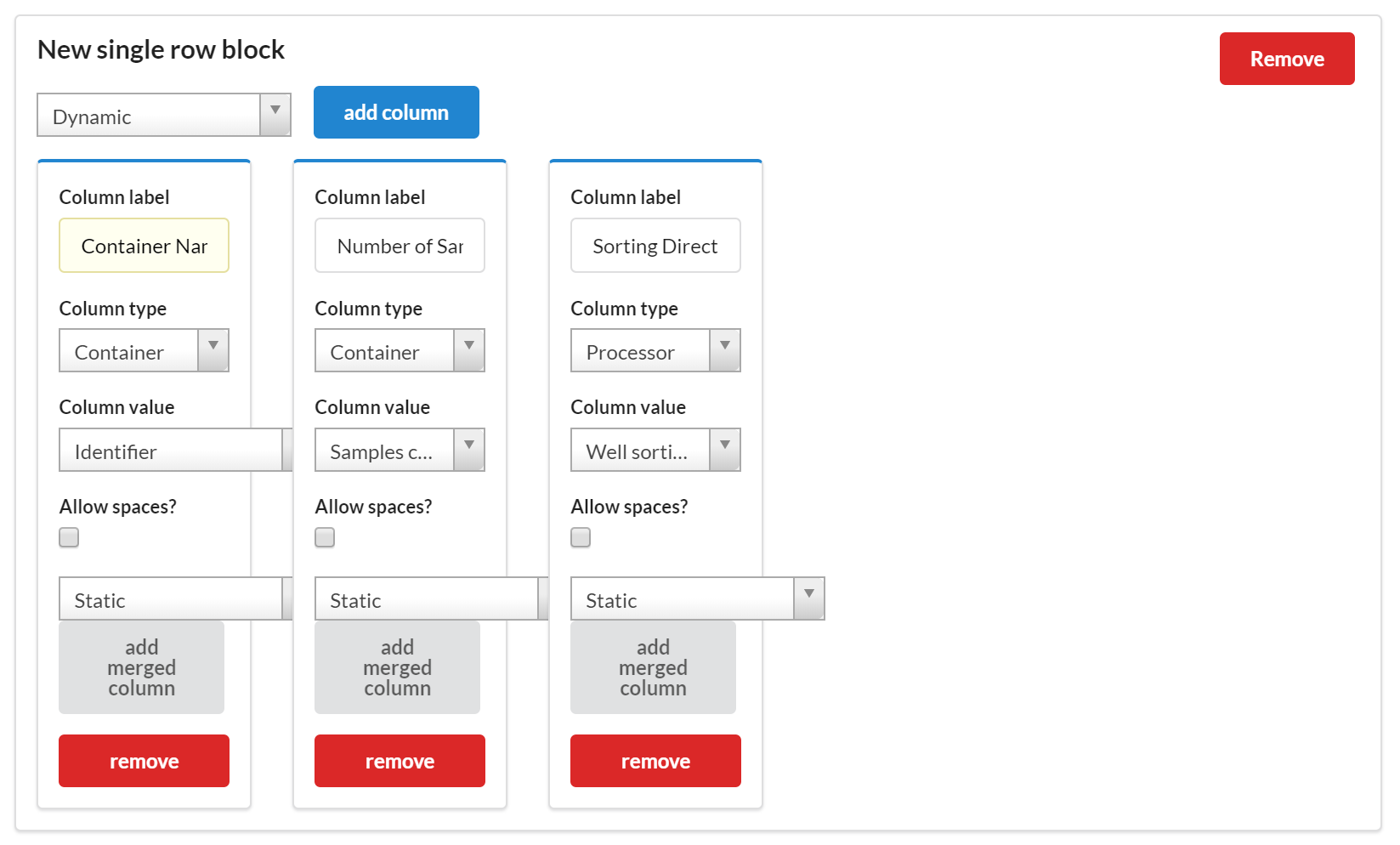Click the red Remove block button
The height and width of the screenshot is (845, 1400).
(1286, 59)
